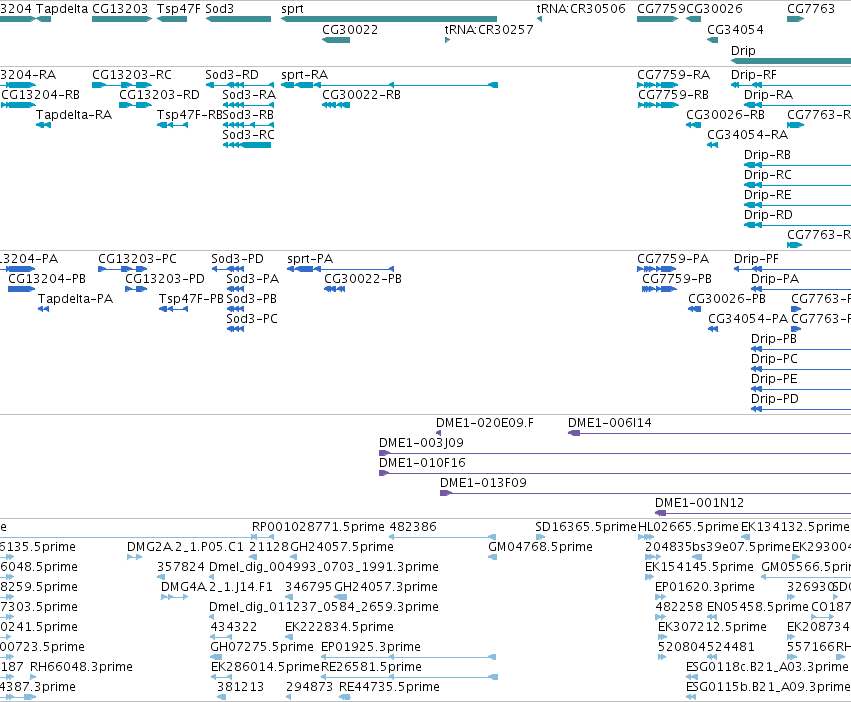Select BAC clone DME1-010F16
Image resolution: width=851 pixels, height=702 pixels.
click(615, 473)
